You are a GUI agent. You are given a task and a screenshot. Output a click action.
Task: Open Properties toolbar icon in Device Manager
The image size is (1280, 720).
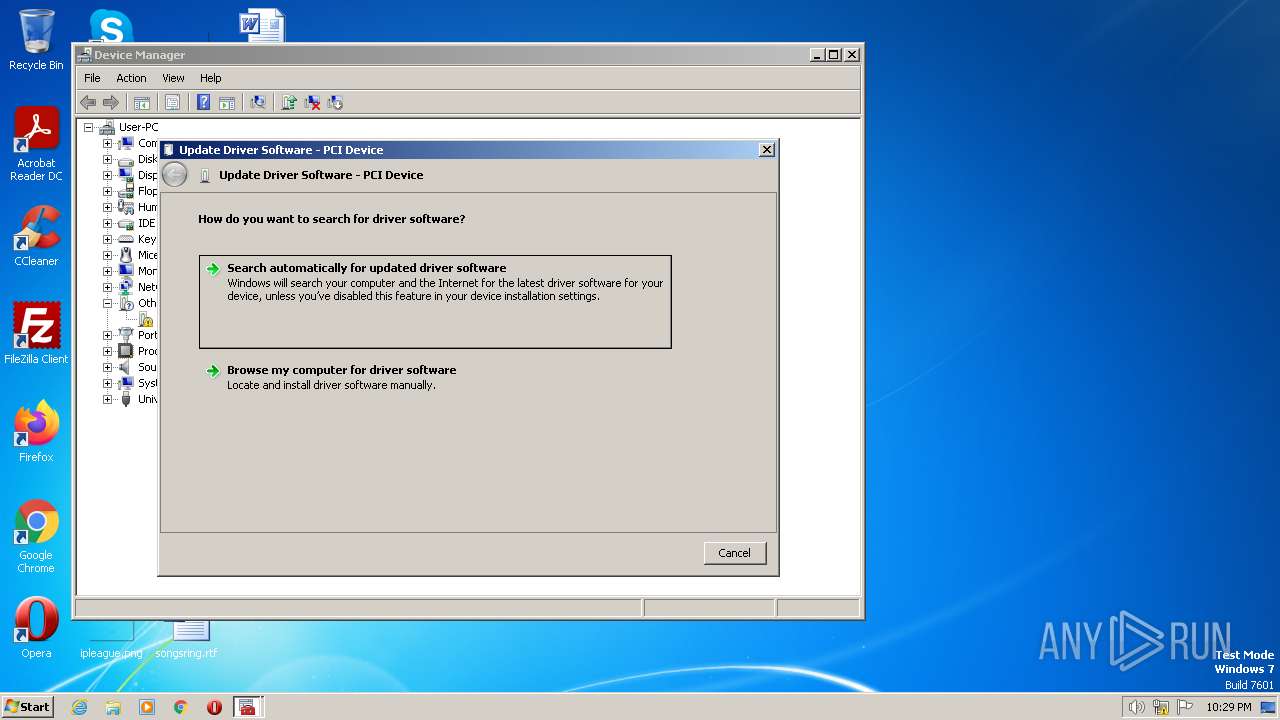coord(172,102)
